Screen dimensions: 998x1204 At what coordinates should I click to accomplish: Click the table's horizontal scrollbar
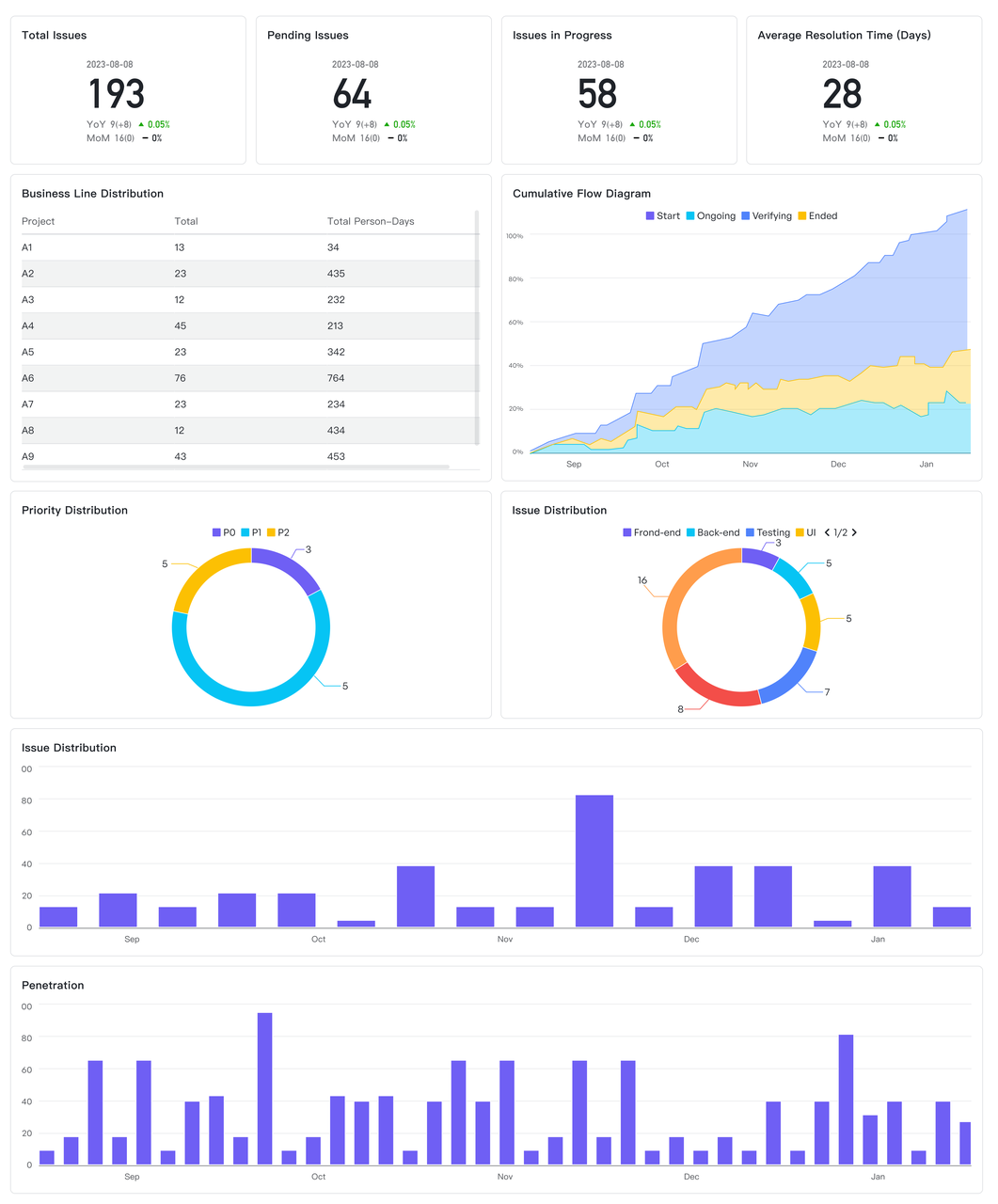(235, 467)
